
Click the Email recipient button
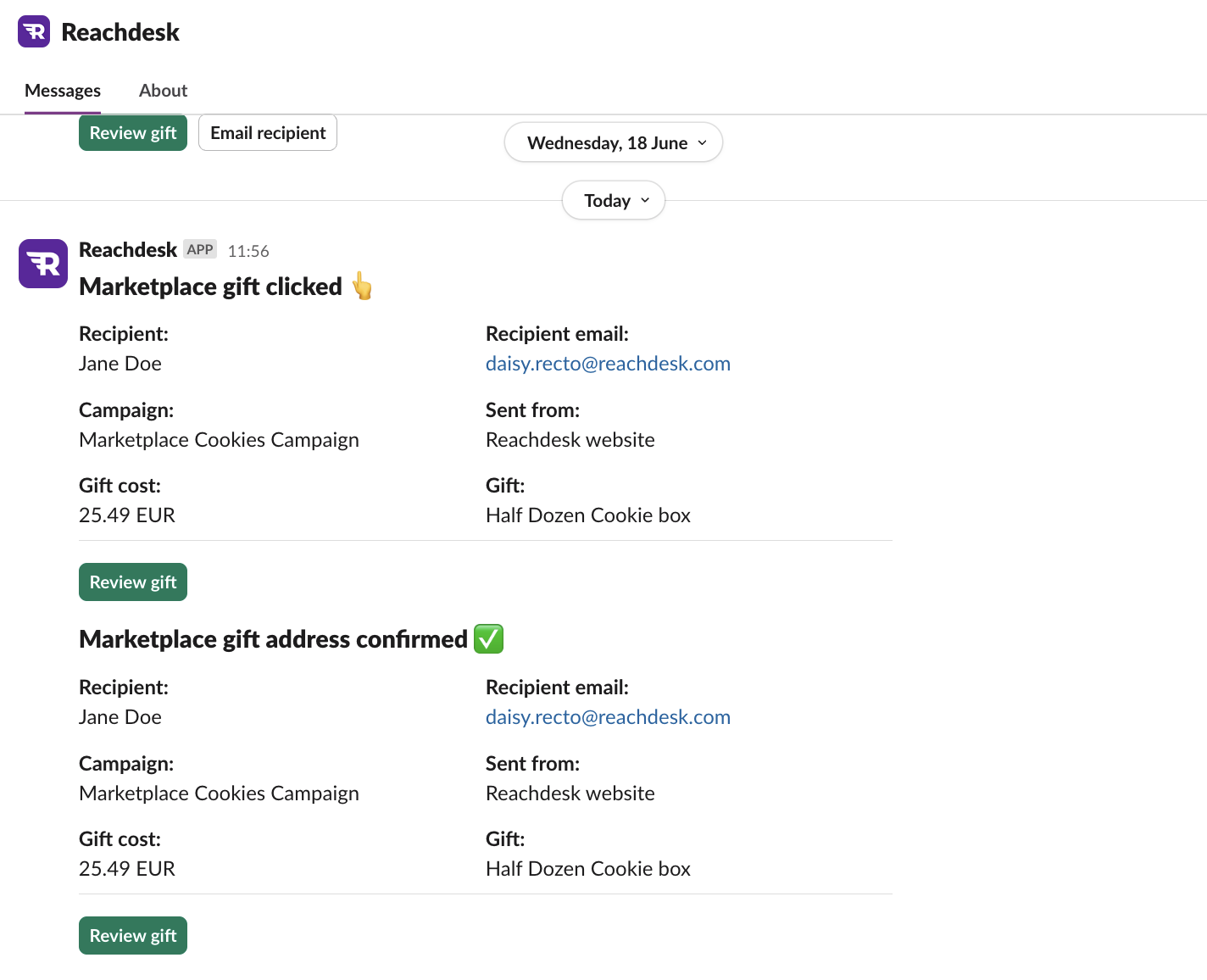[x=268, y=133]
